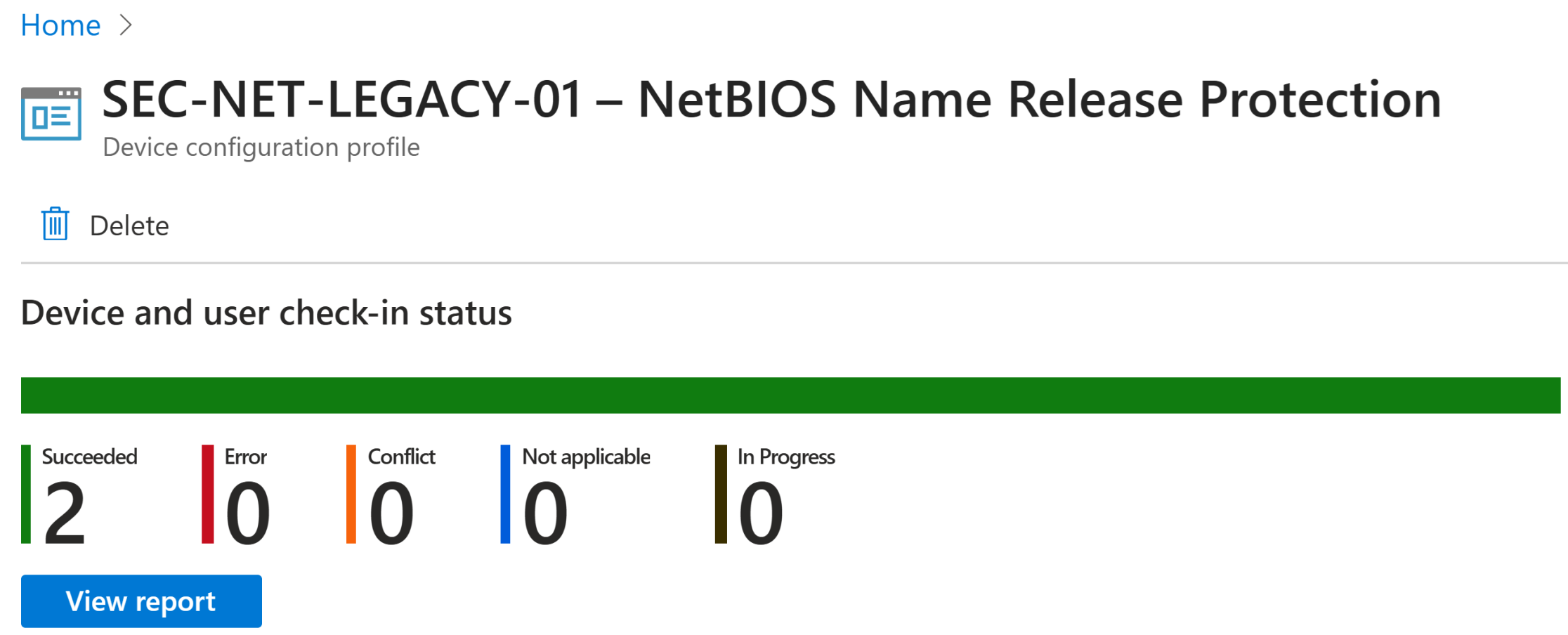
Task: Click the dark In Progress color marker
Action: click(x=721, y=494)
